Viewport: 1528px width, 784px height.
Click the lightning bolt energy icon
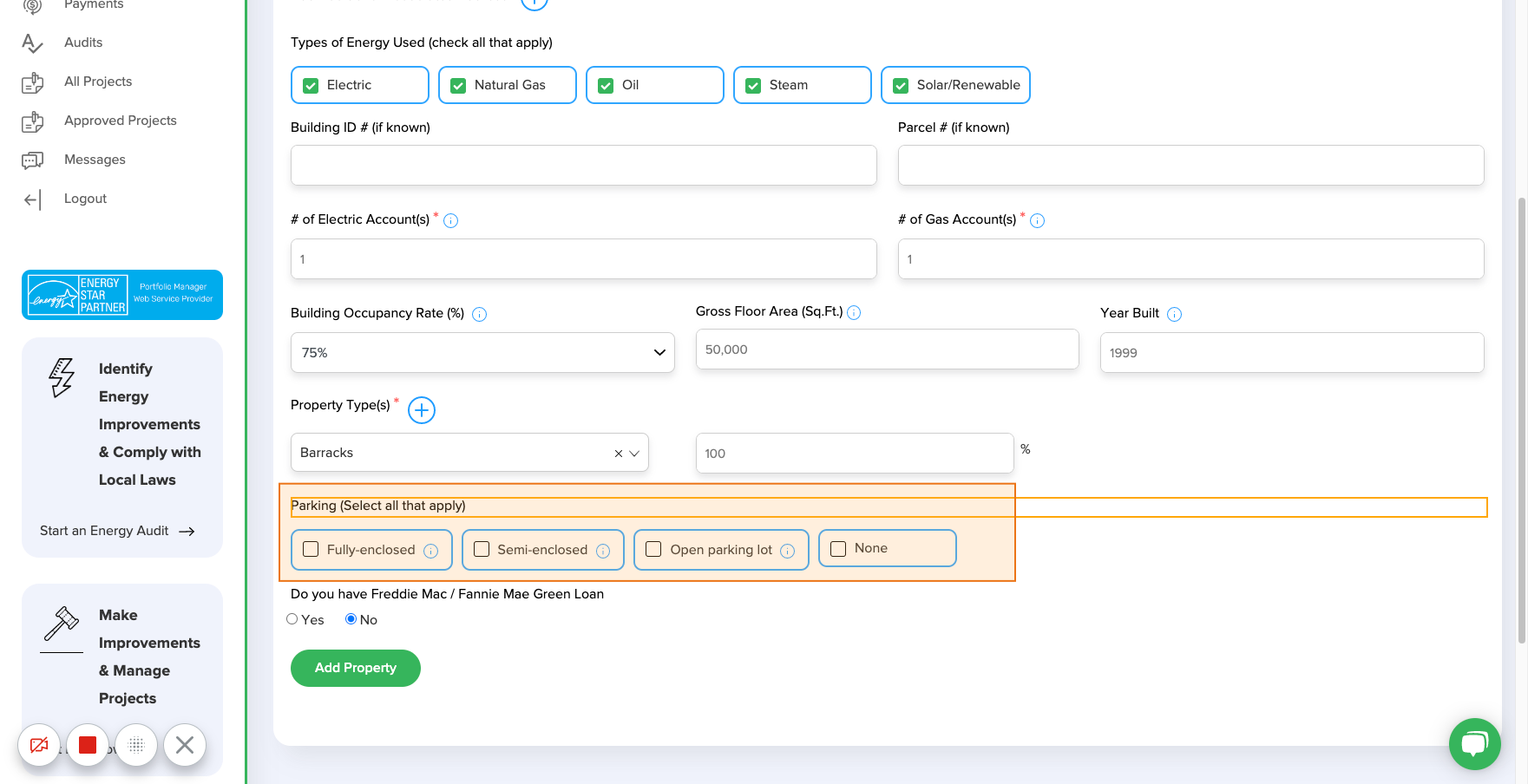pos(62,378)
